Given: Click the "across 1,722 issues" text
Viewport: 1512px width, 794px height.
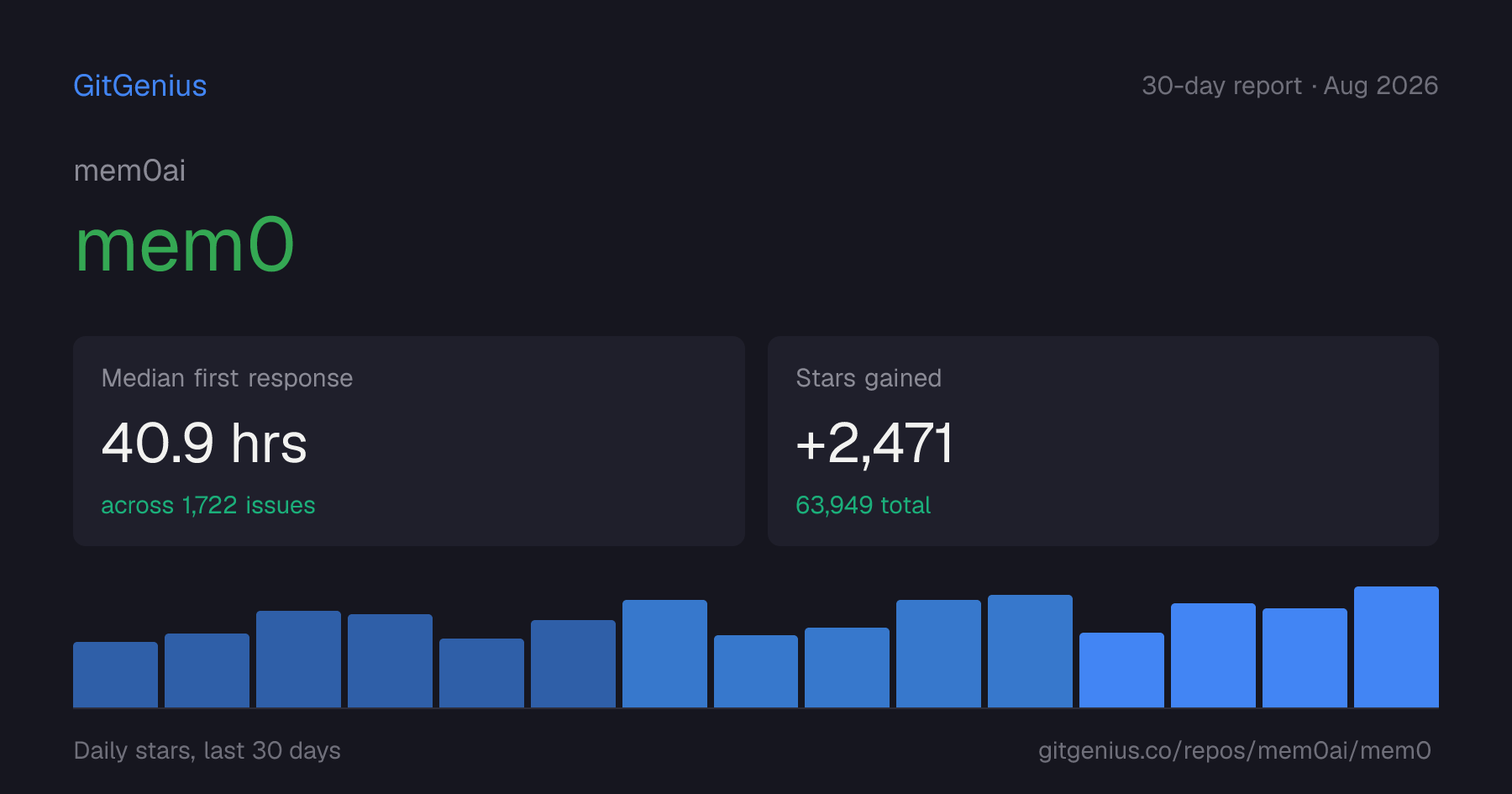Looking at the screenshot, I should pyautogui.click(x=208, y=505).
